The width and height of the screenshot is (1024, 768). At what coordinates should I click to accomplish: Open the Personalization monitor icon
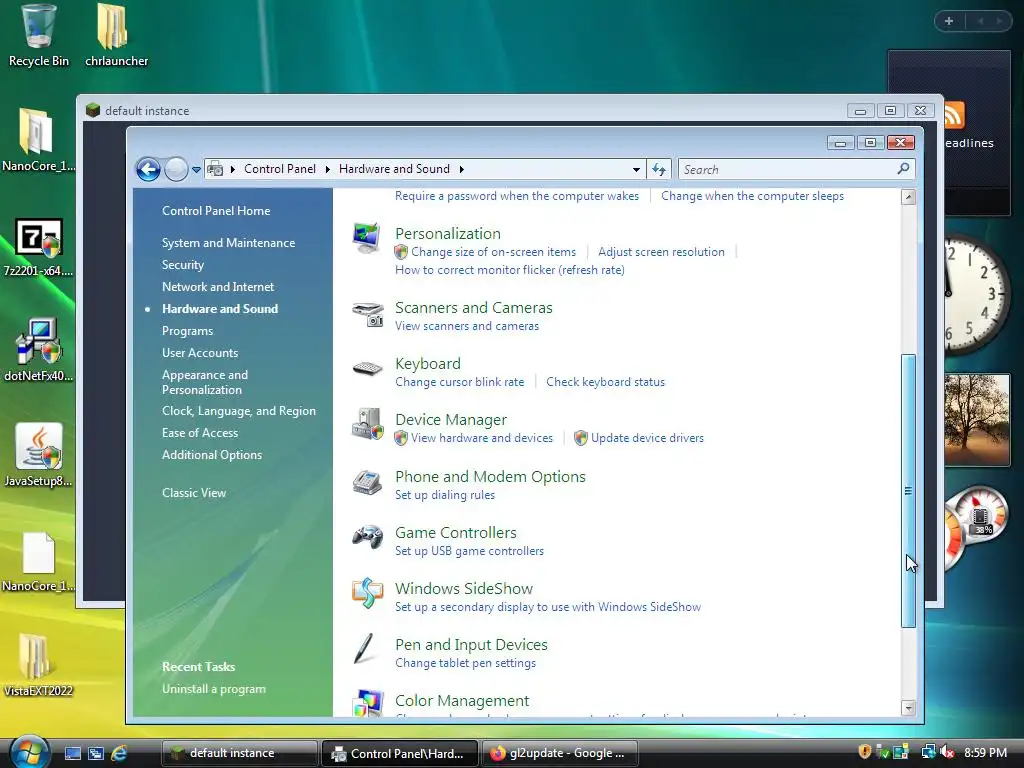(x=366, y=238)
